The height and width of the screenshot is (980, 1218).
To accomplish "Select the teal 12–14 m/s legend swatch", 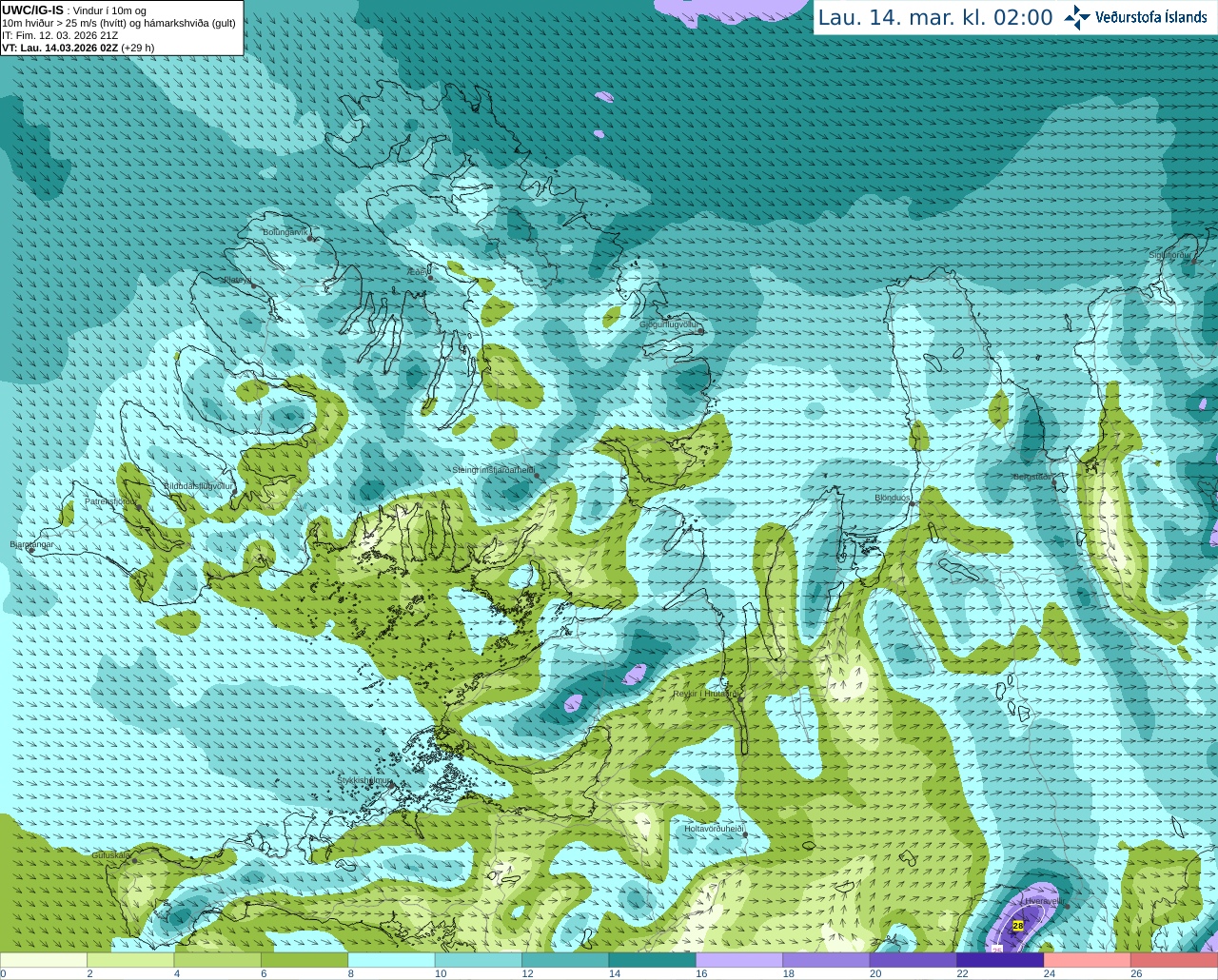I will click(565, 960).
